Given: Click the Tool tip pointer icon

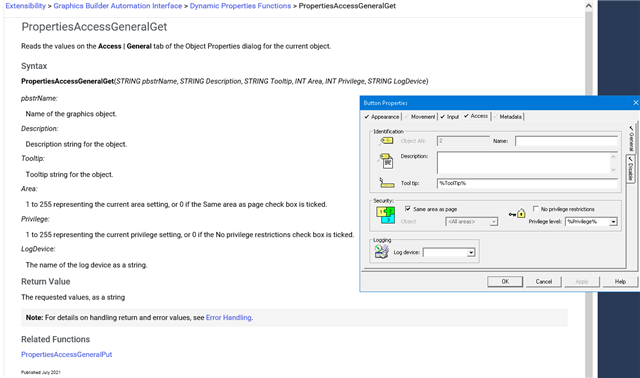Looking at the screenshot, I should point(387,183).
